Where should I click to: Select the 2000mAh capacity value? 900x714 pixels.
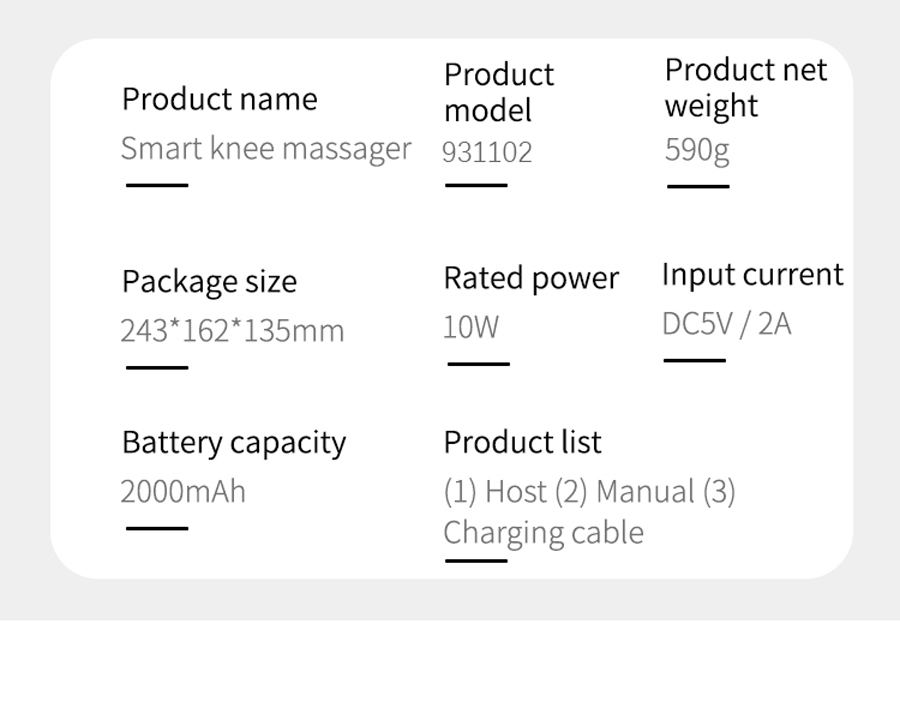[183, 492]
